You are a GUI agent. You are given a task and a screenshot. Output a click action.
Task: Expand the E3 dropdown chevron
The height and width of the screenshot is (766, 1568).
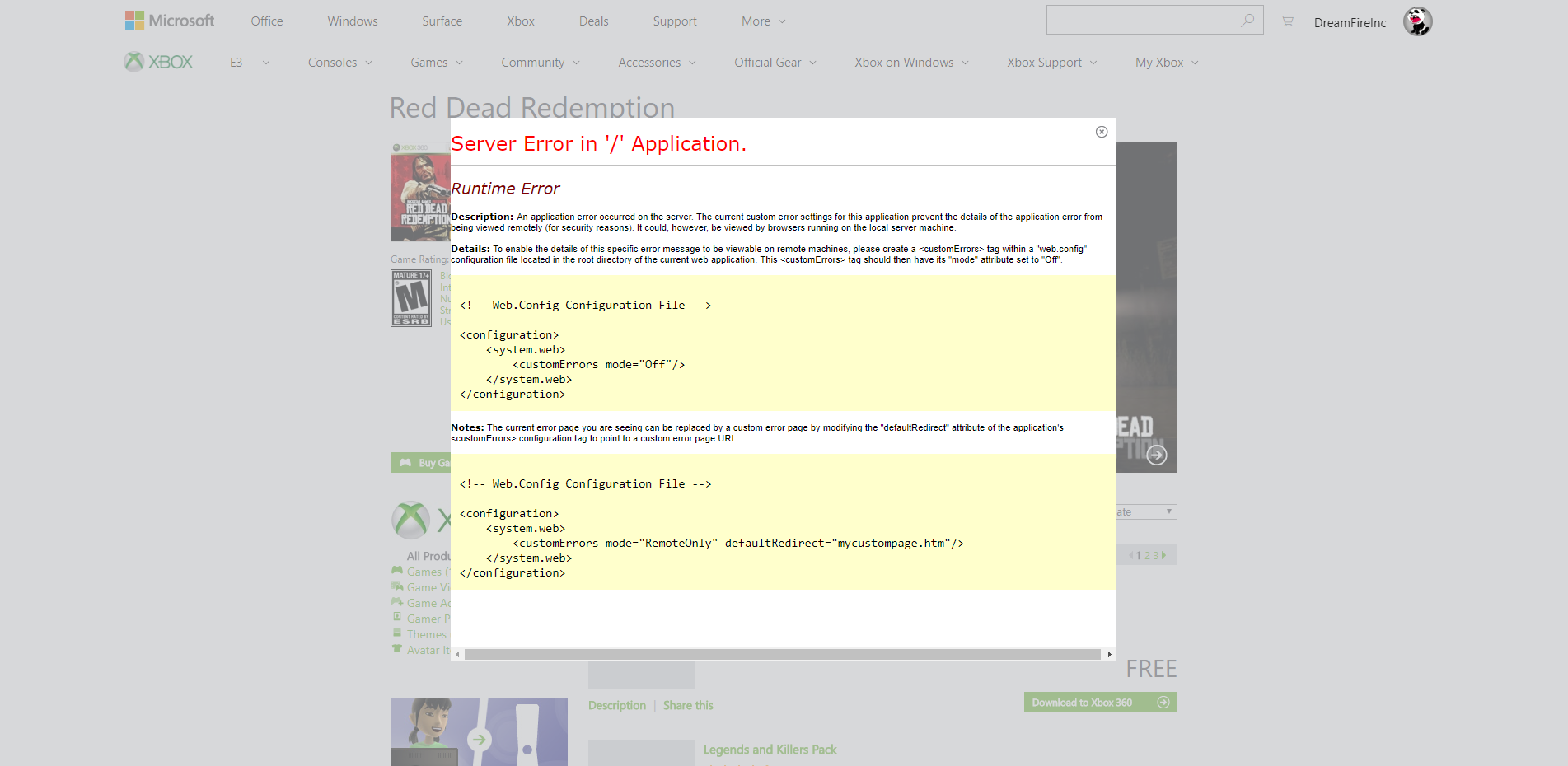click(265, 63)
